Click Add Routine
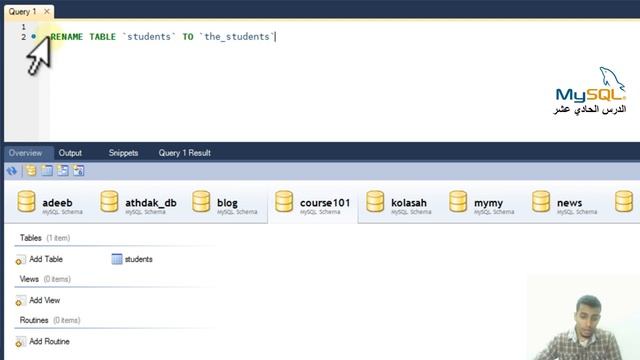 [42, 342]
